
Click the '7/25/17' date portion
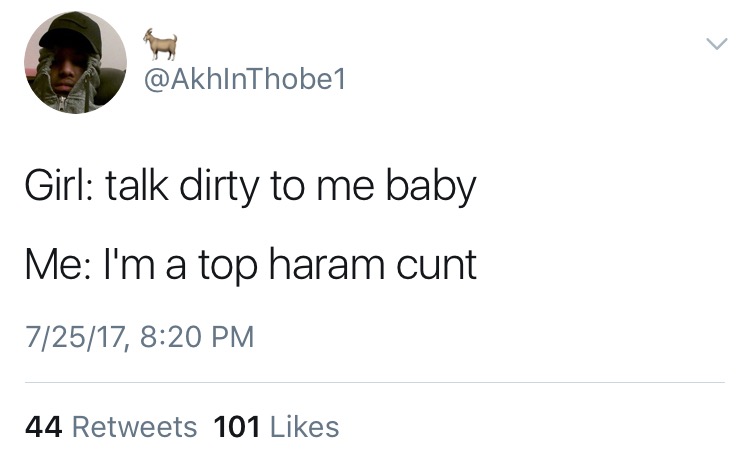coord(77,337)
